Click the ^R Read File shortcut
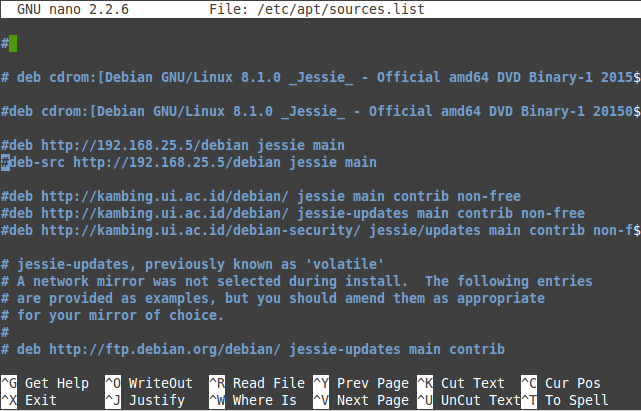Viewport: 641px width, 411px height. [257, 383]
